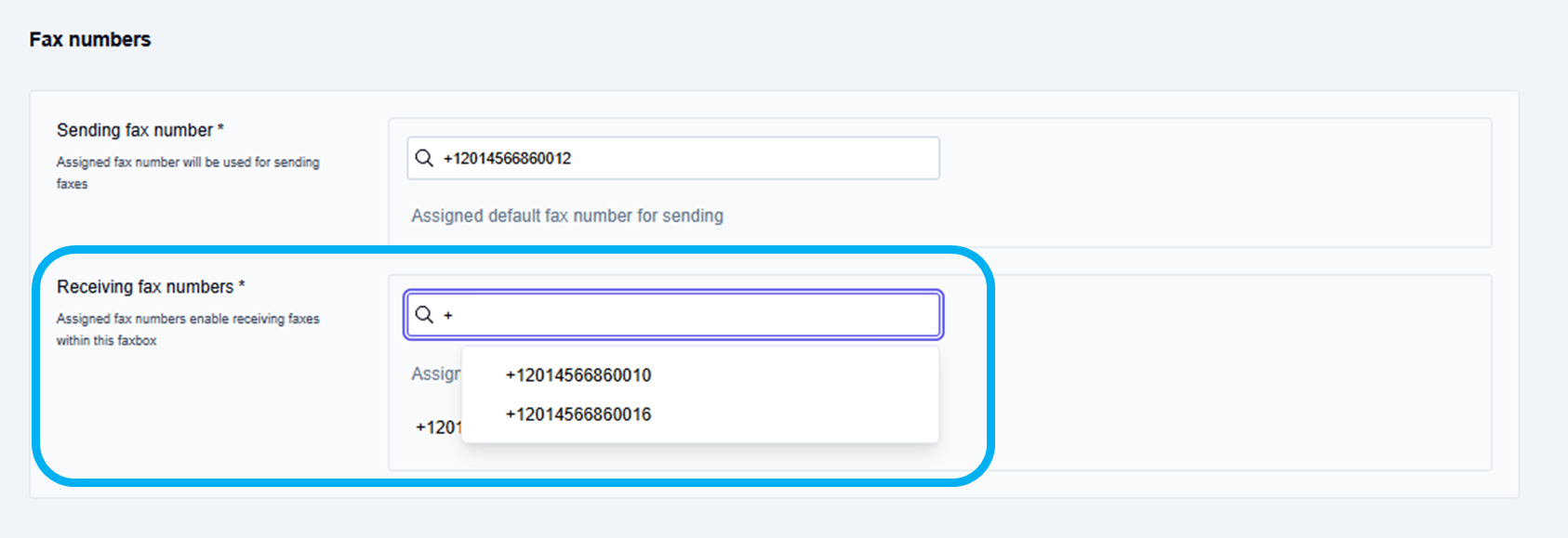Click the "within this faxbox" description text
This screenshot has width=1568, height=538.
[106, 341]
